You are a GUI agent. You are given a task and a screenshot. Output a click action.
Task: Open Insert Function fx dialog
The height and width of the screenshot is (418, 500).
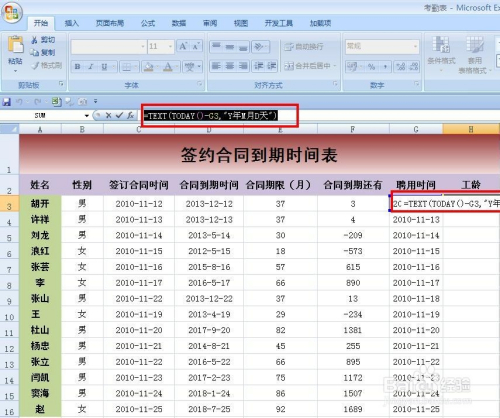click(130, 115)
